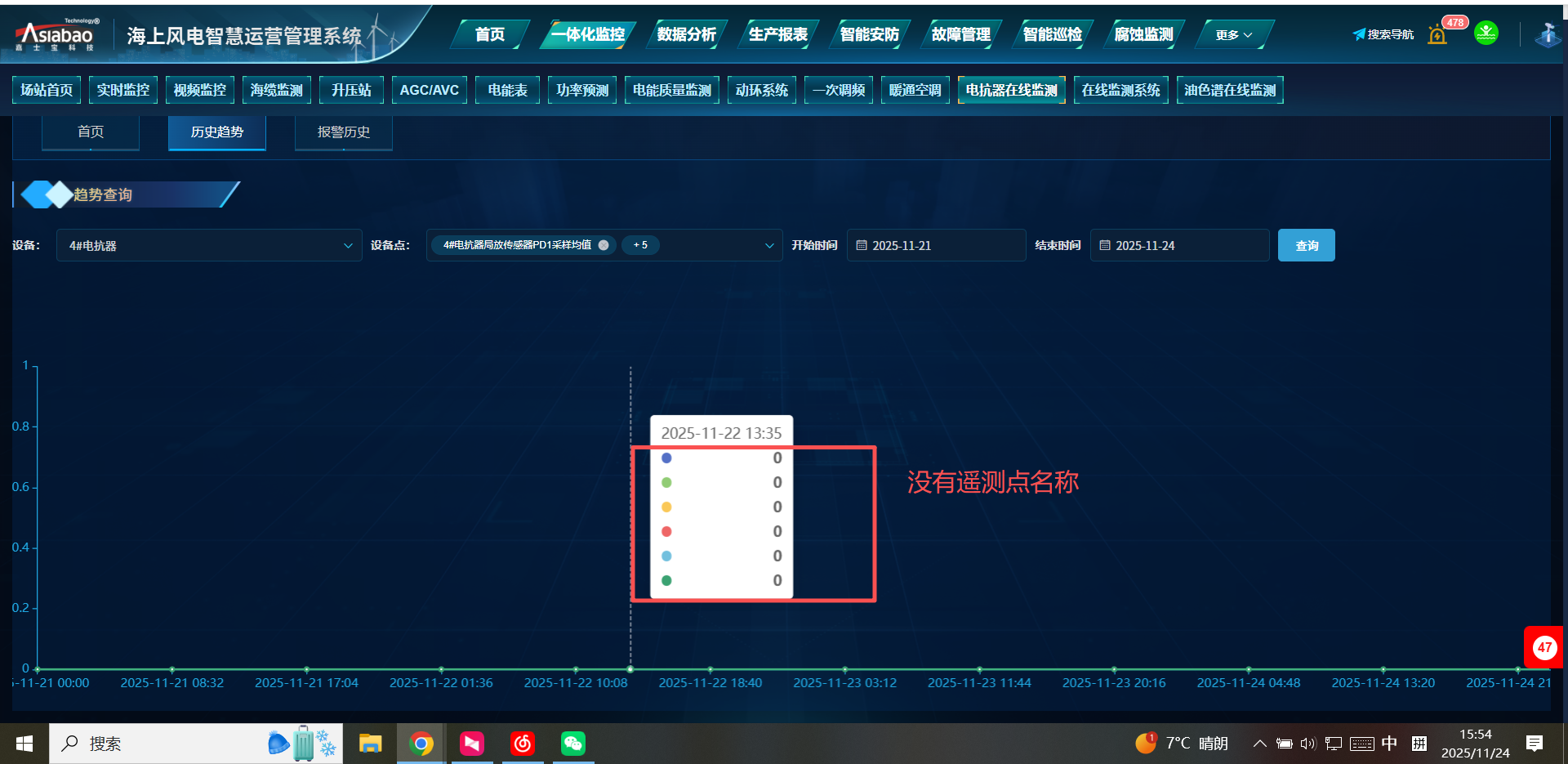Click the calendar icon in 结束时间 field
The width and height of the screenshot is (1568, 764).
(1105, 245)
